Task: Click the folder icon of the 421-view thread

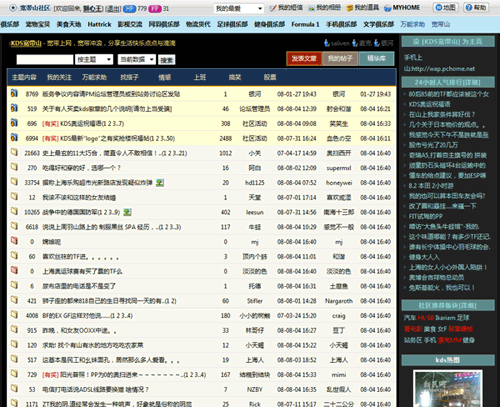Action: point(14,300)
